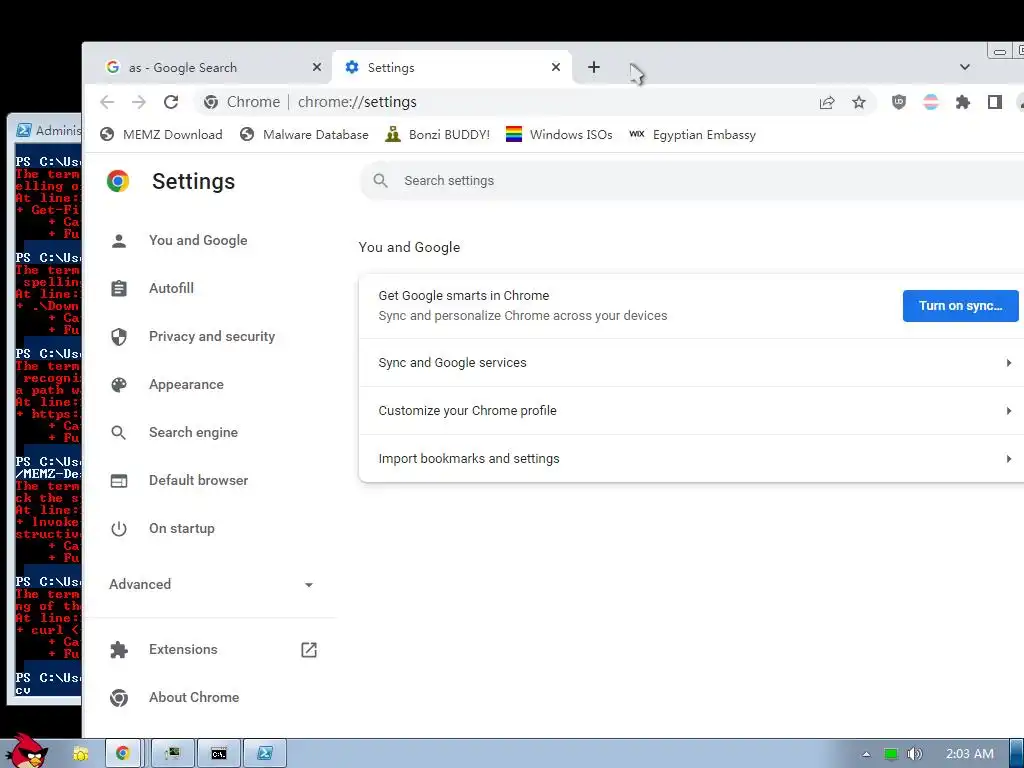Open Privacy and security settings
The height and width of the screenshot is (768, 1024).
(212, 336)
